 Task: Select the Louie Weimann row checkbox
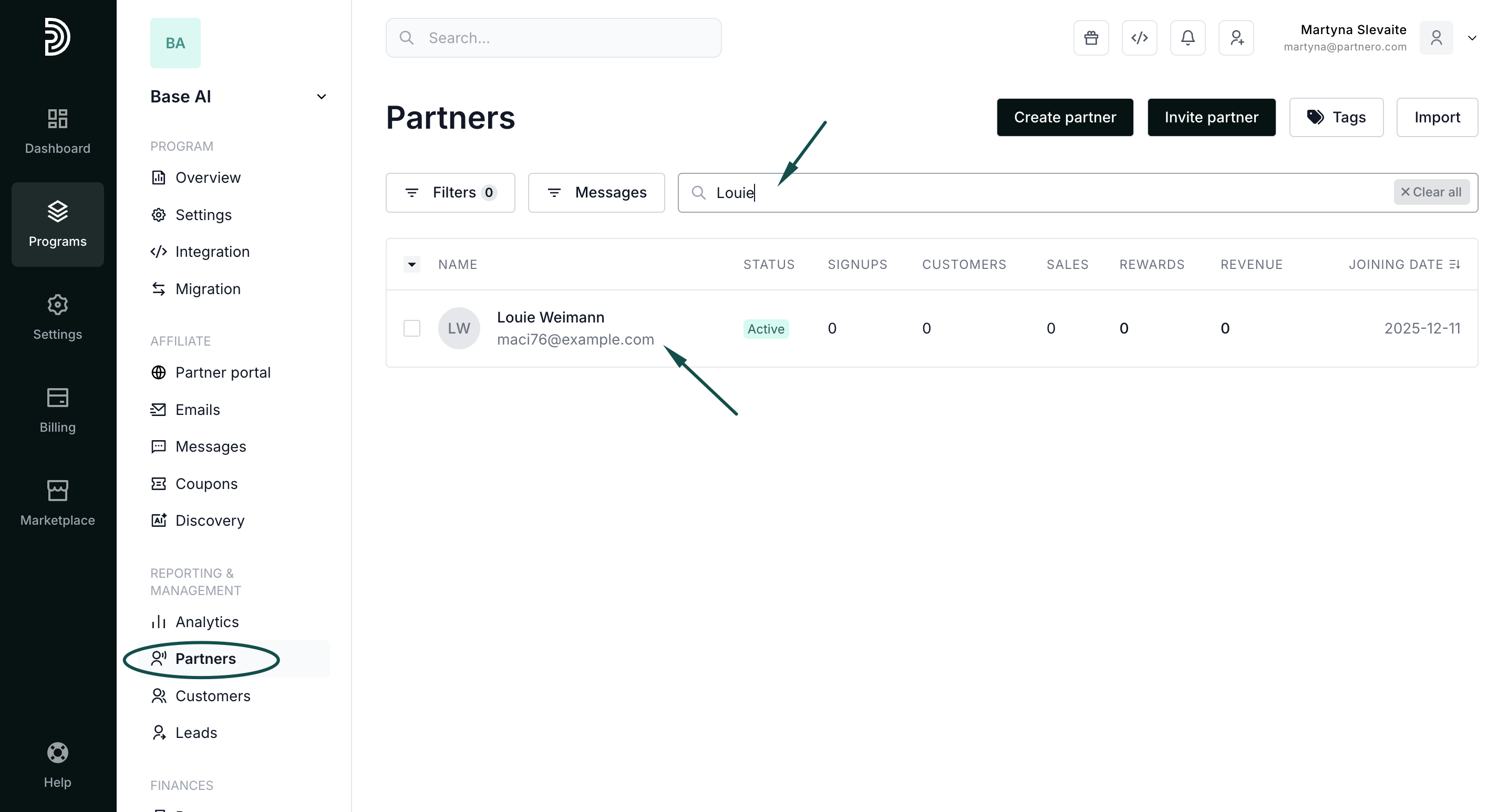[x=411, y=328]
